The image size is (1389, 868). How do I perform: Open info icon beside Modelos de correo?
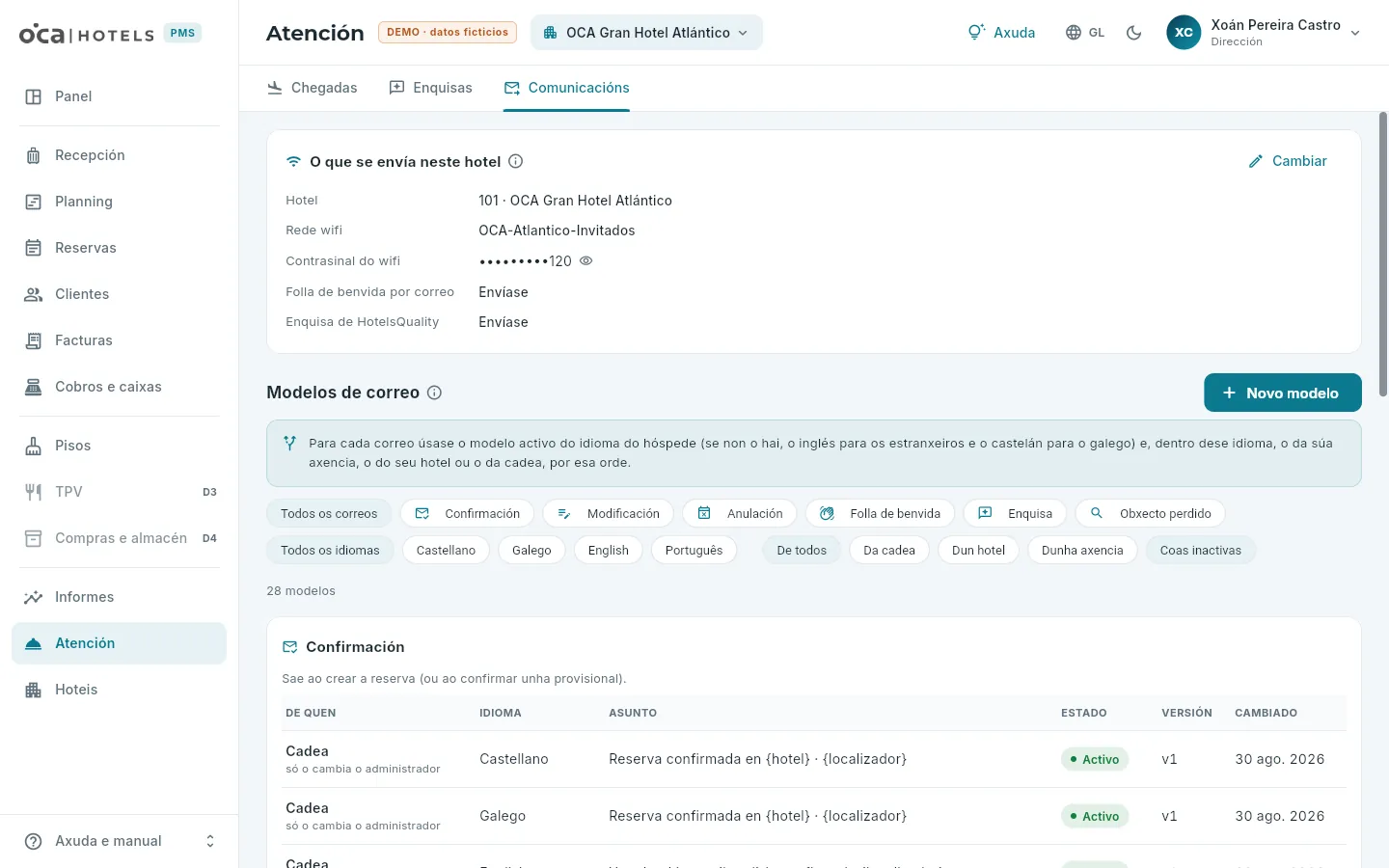(x=435, y=393)
